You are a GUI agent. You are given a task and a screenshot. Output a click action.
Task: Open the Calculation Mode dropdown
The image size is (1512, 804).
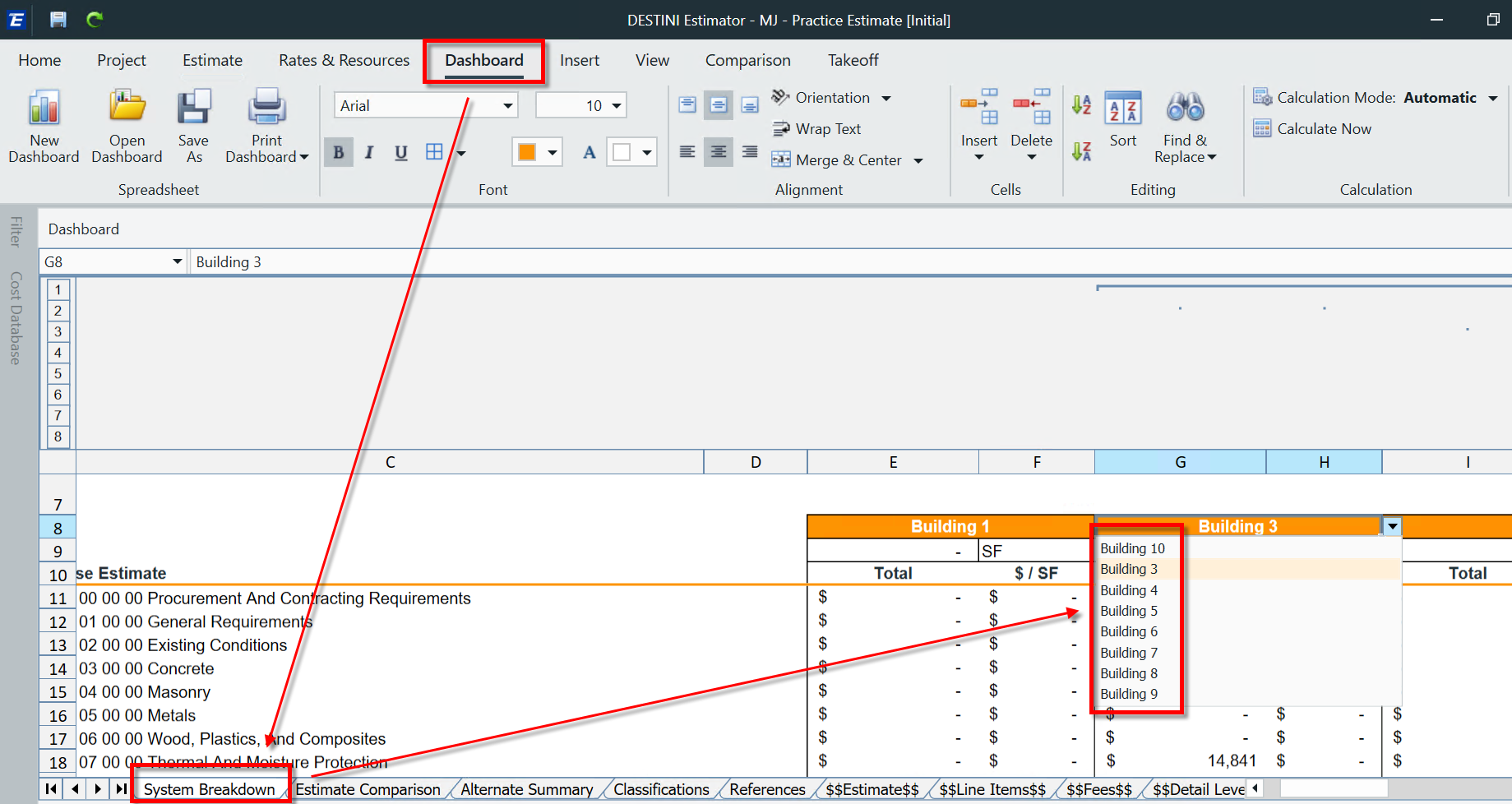click(1493, 97)
